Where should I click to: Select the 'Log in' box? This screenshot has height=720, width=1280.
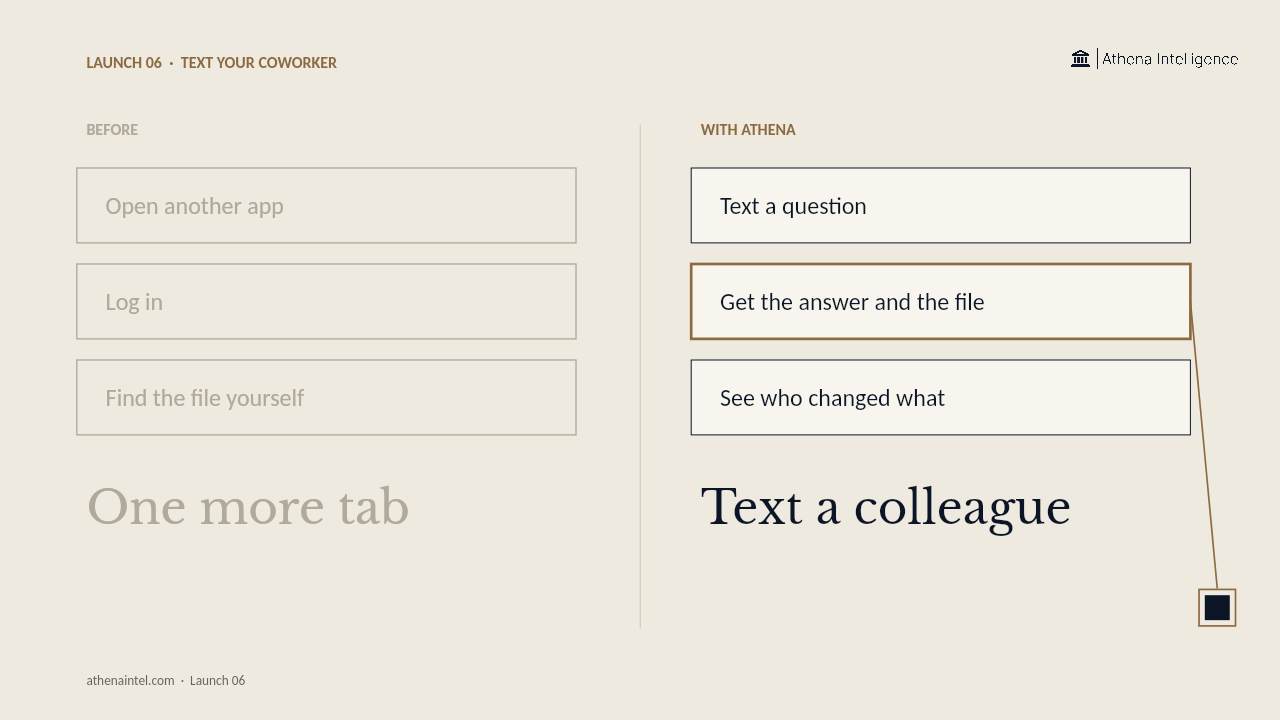[326, 301]
